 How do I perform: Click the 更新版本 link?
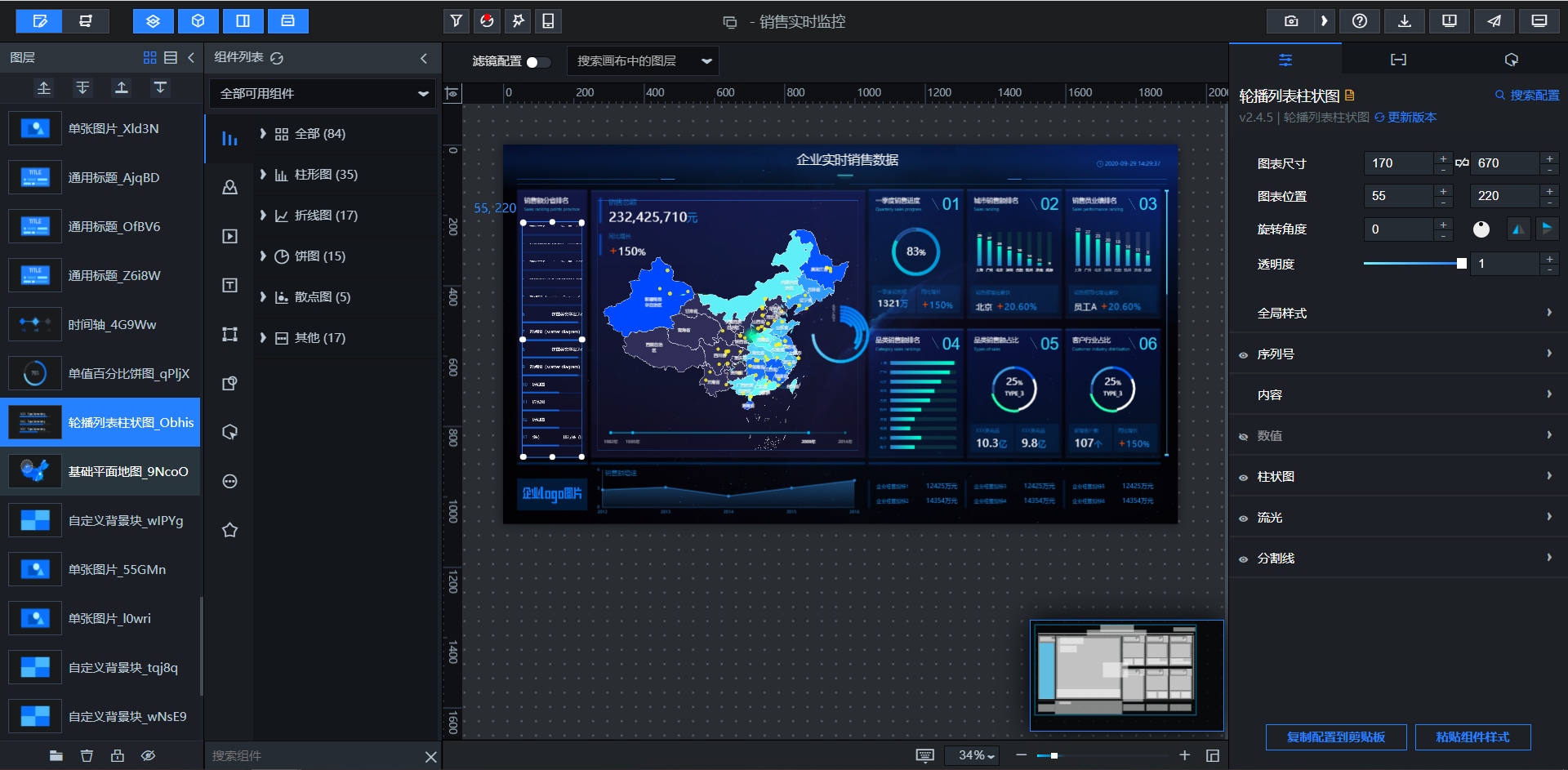pos(1411,118)
